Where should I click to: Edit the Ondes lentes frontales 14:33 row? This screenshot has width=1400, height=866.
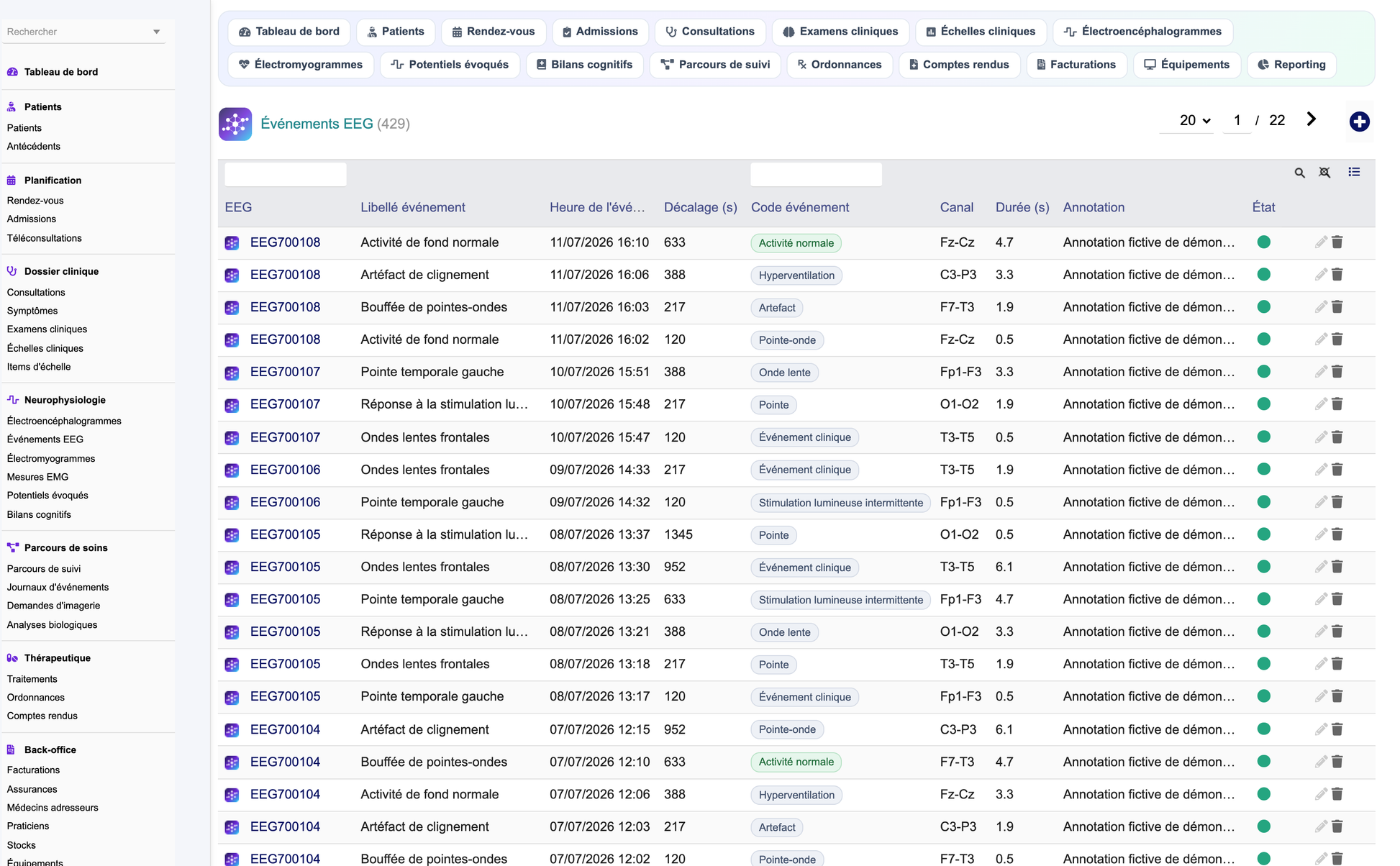[x=1321, y=470]
